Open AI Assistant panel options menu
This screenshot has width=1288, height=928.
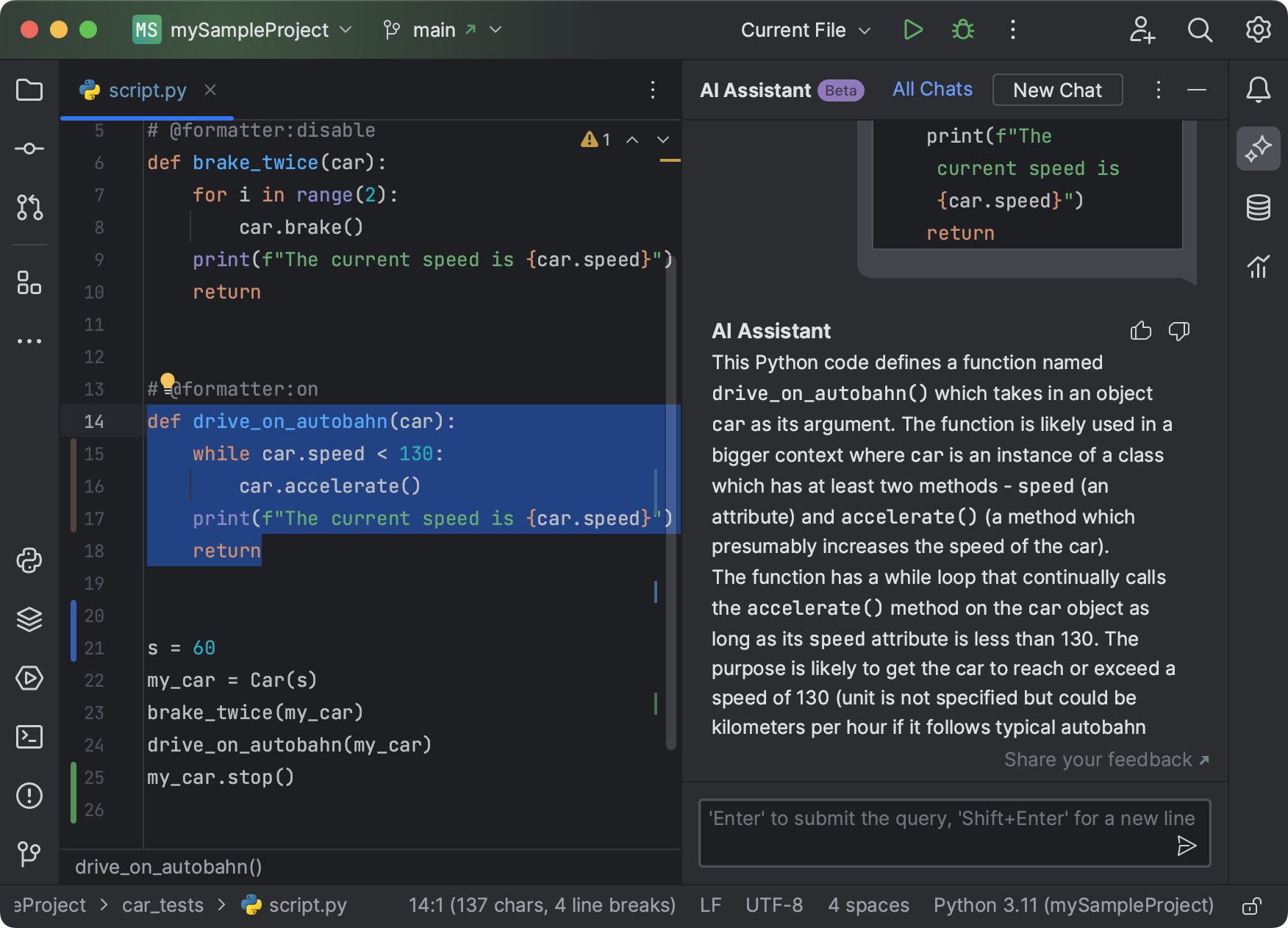coord(1158,90)
